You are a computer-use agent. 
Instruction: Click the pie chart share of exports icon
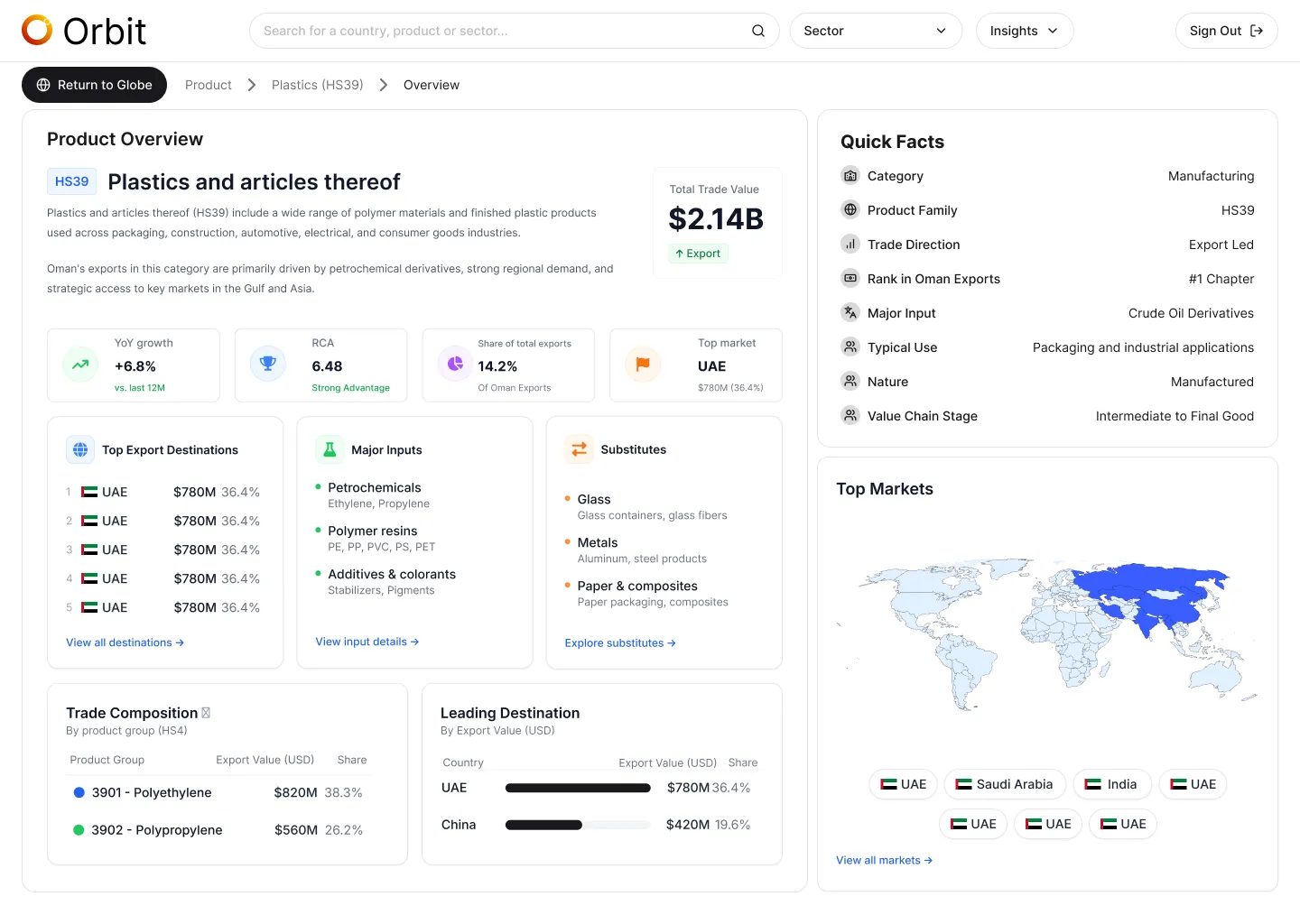(x=455, y=364)
